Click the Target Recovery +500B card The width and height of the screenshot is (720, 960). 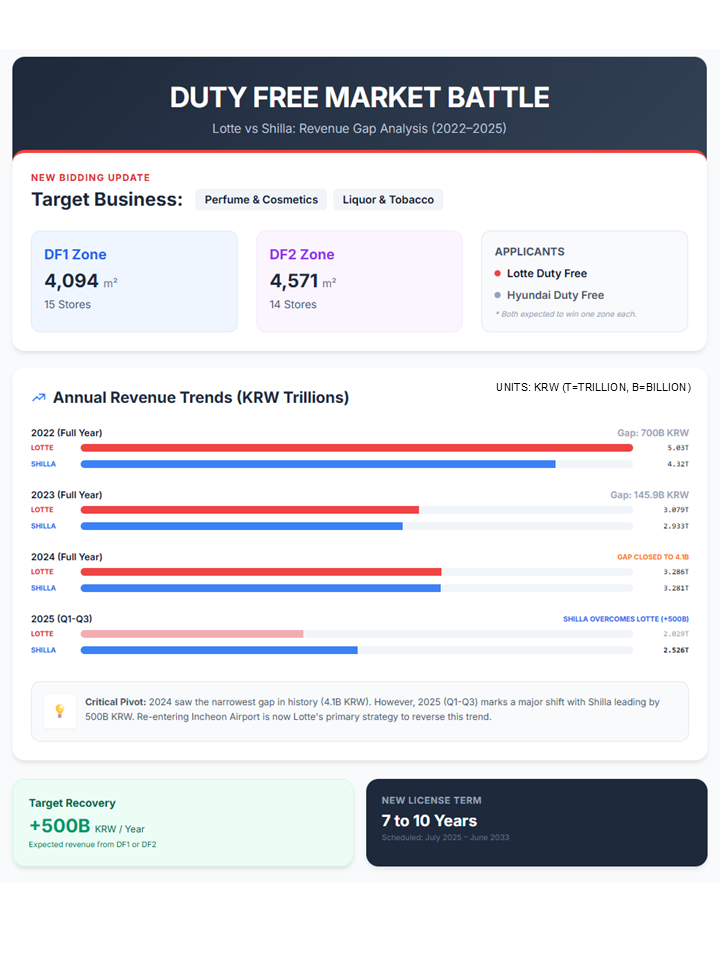click(182, 823)
